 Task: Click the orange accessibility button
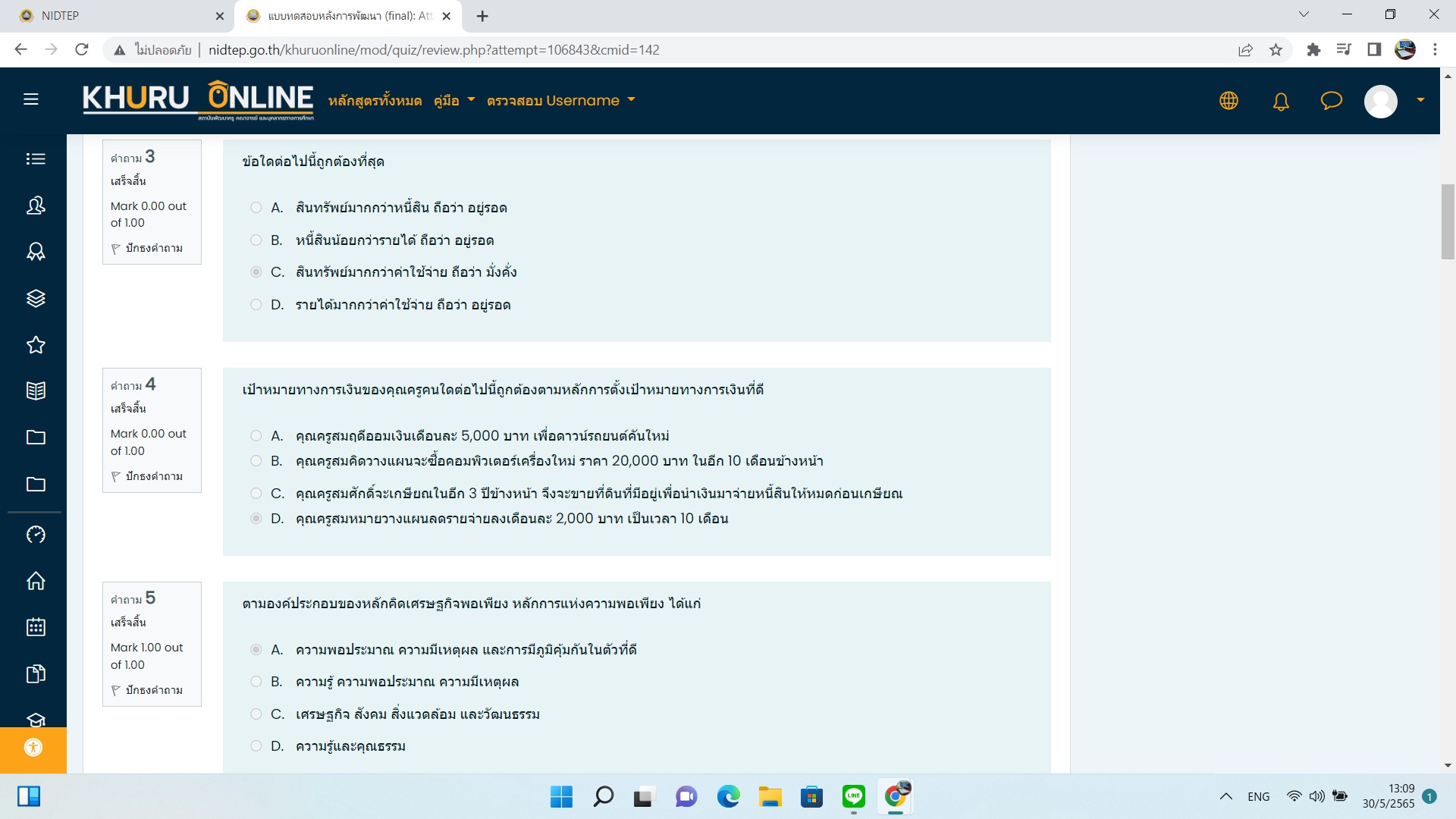point(33,748)
